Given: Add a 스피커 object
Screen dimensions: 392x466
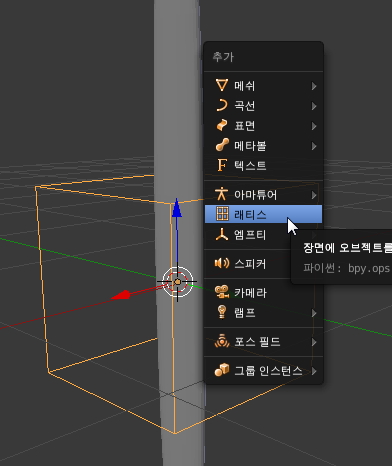Looking at the screenshot, I should [x=248, y=264].
